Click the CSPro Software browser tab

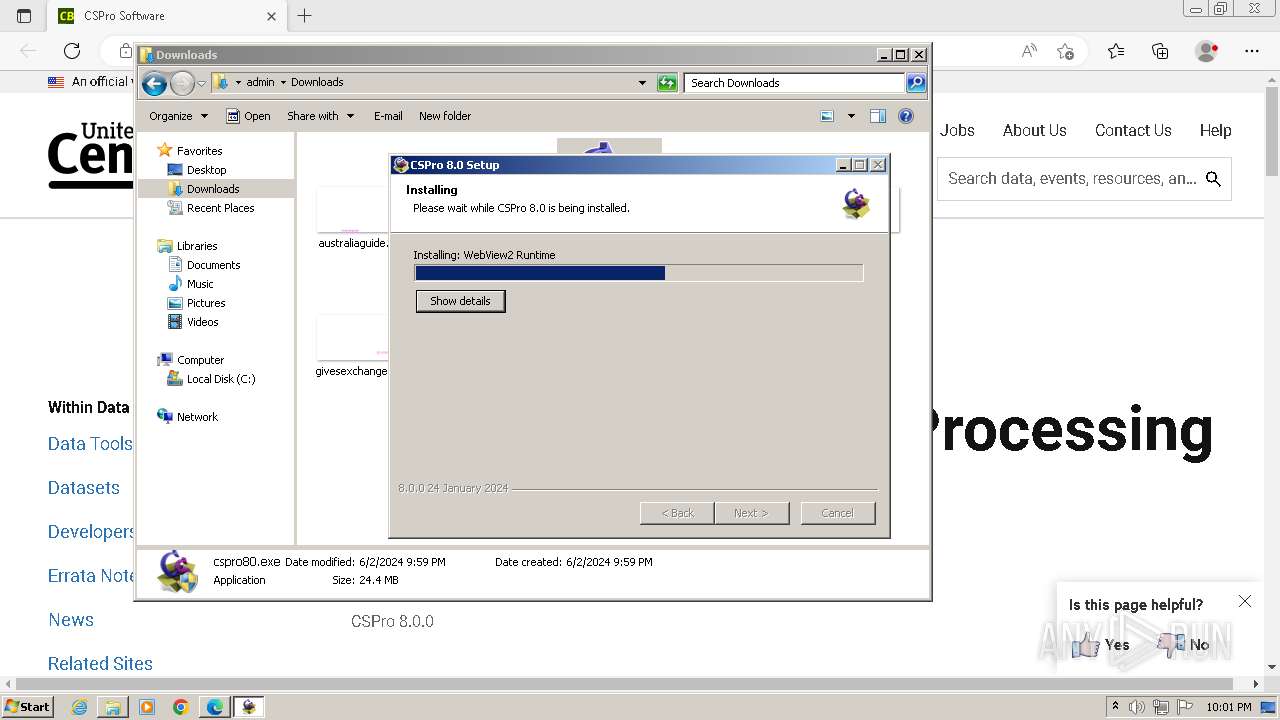(167, 16)
